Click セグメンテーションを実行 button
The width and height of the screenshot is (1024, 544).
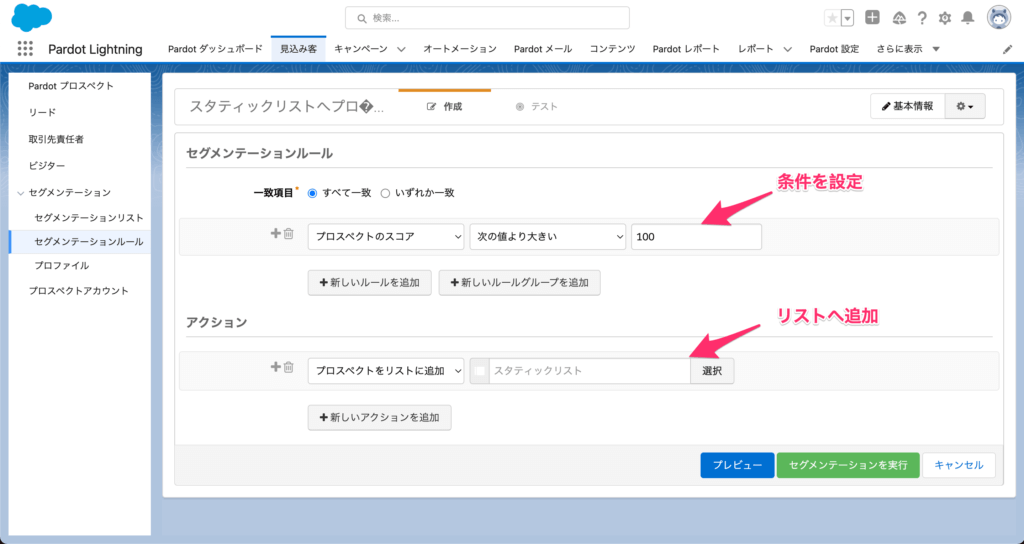(848, 466)
